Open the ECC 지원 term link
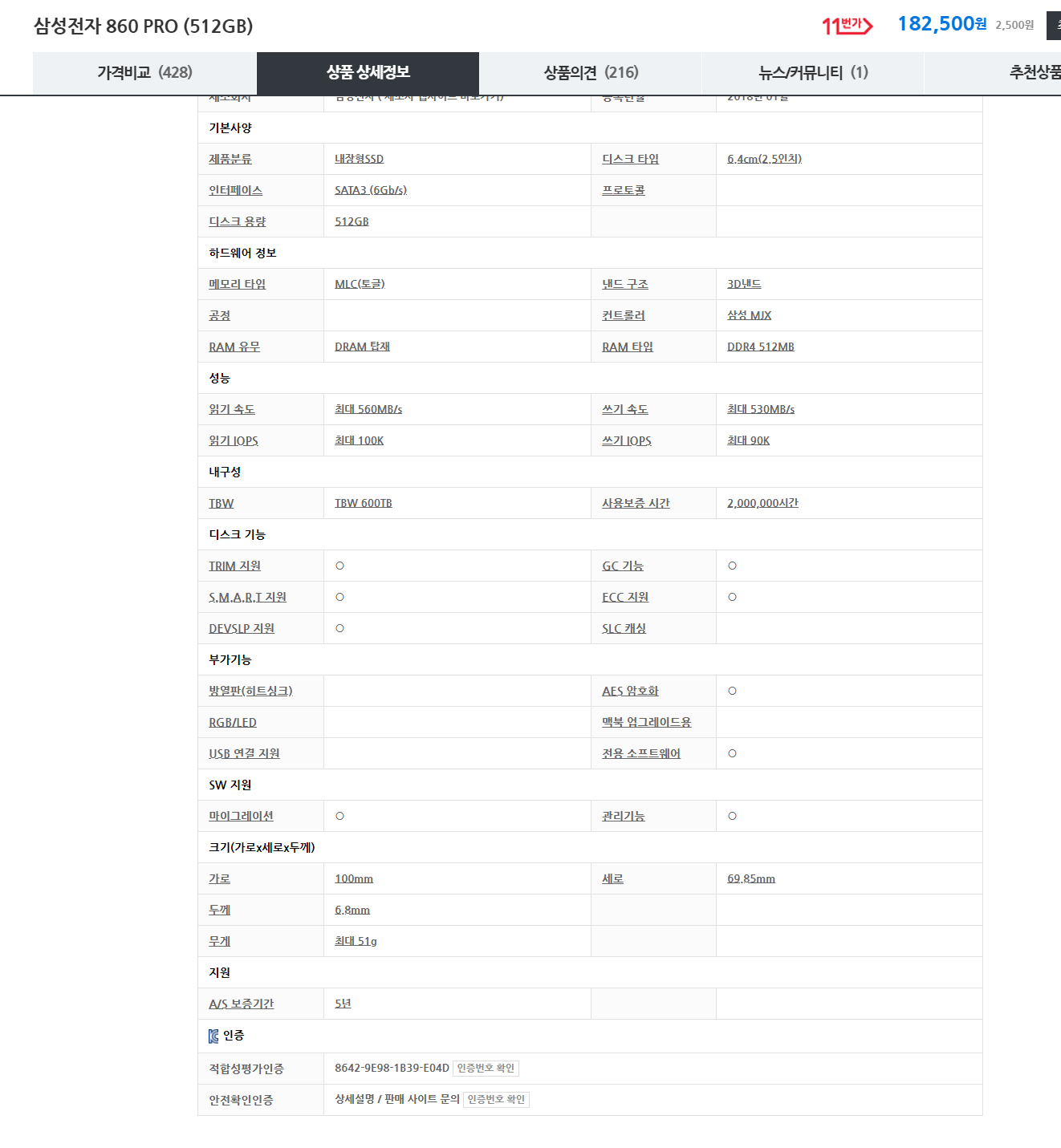Screen dimensions: 1061x1148 coord(625,597)
